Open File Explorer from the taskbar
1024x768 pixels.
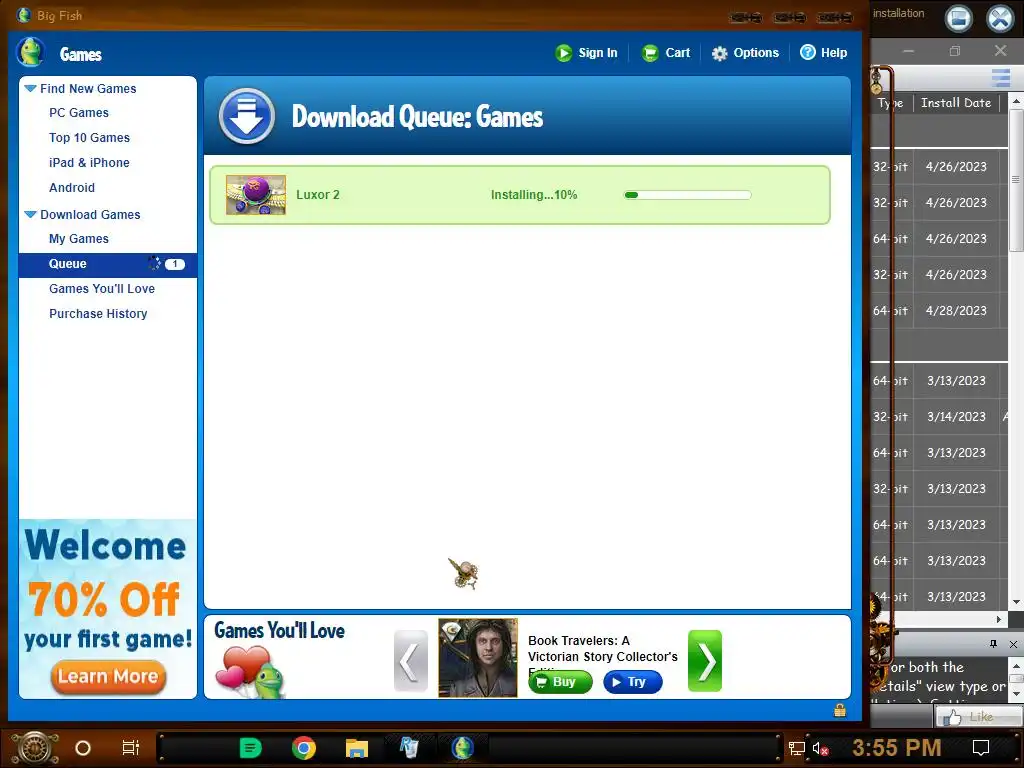[357, 748]
